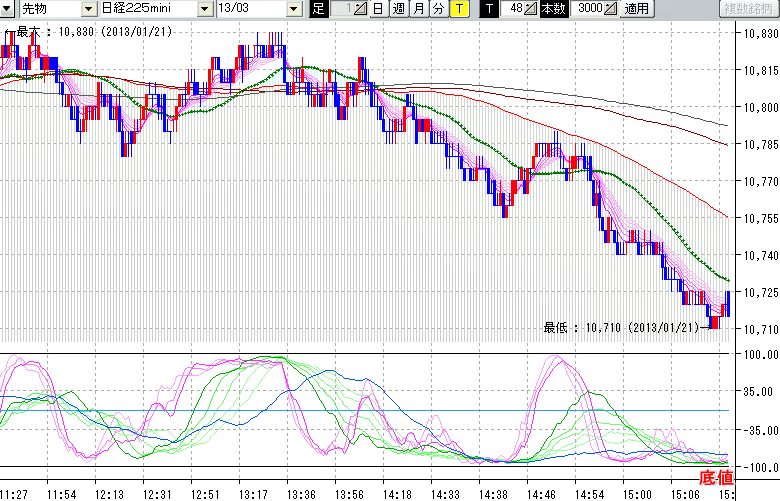780x501 pixels.
Task: Open the leftmost toolbar dropdown arrow
Action: 7,9
